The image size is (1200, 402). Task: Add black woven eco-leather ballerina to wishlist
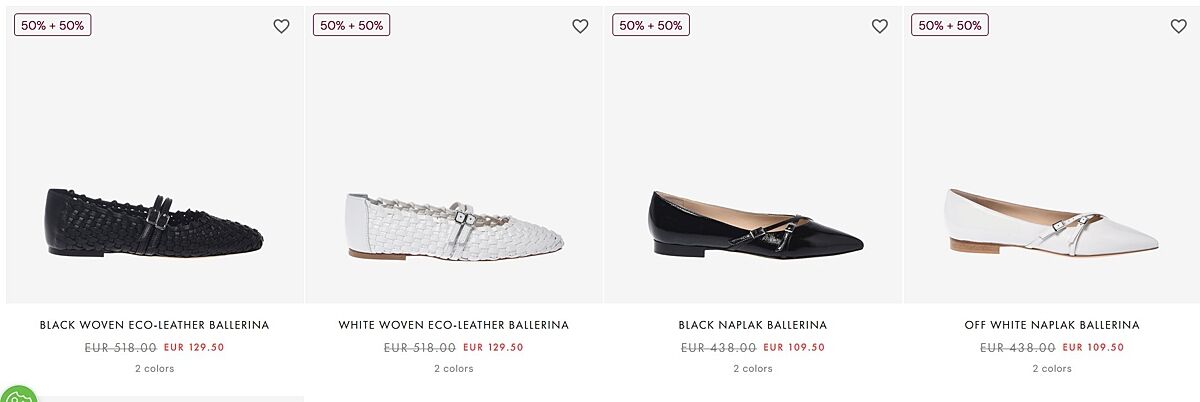pos(281,26)
